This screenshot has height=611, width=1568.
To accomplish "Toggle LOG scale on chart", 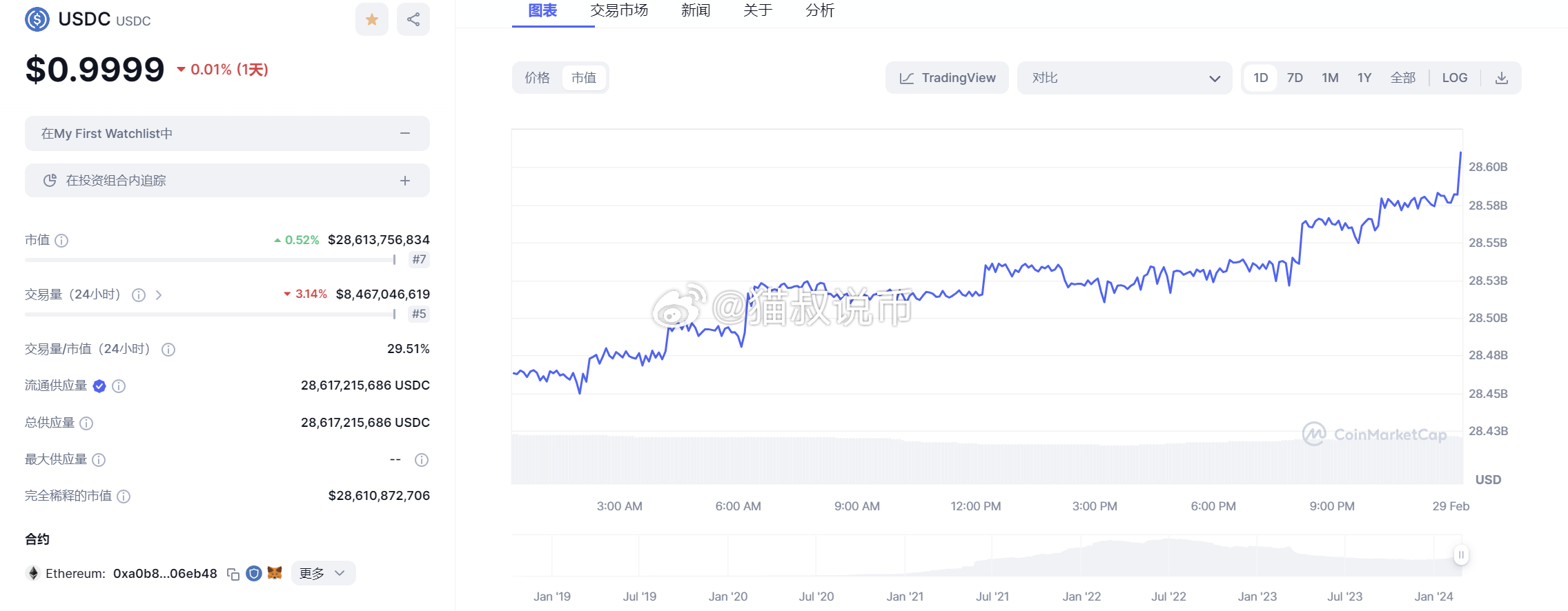I will coord(1454,78).
